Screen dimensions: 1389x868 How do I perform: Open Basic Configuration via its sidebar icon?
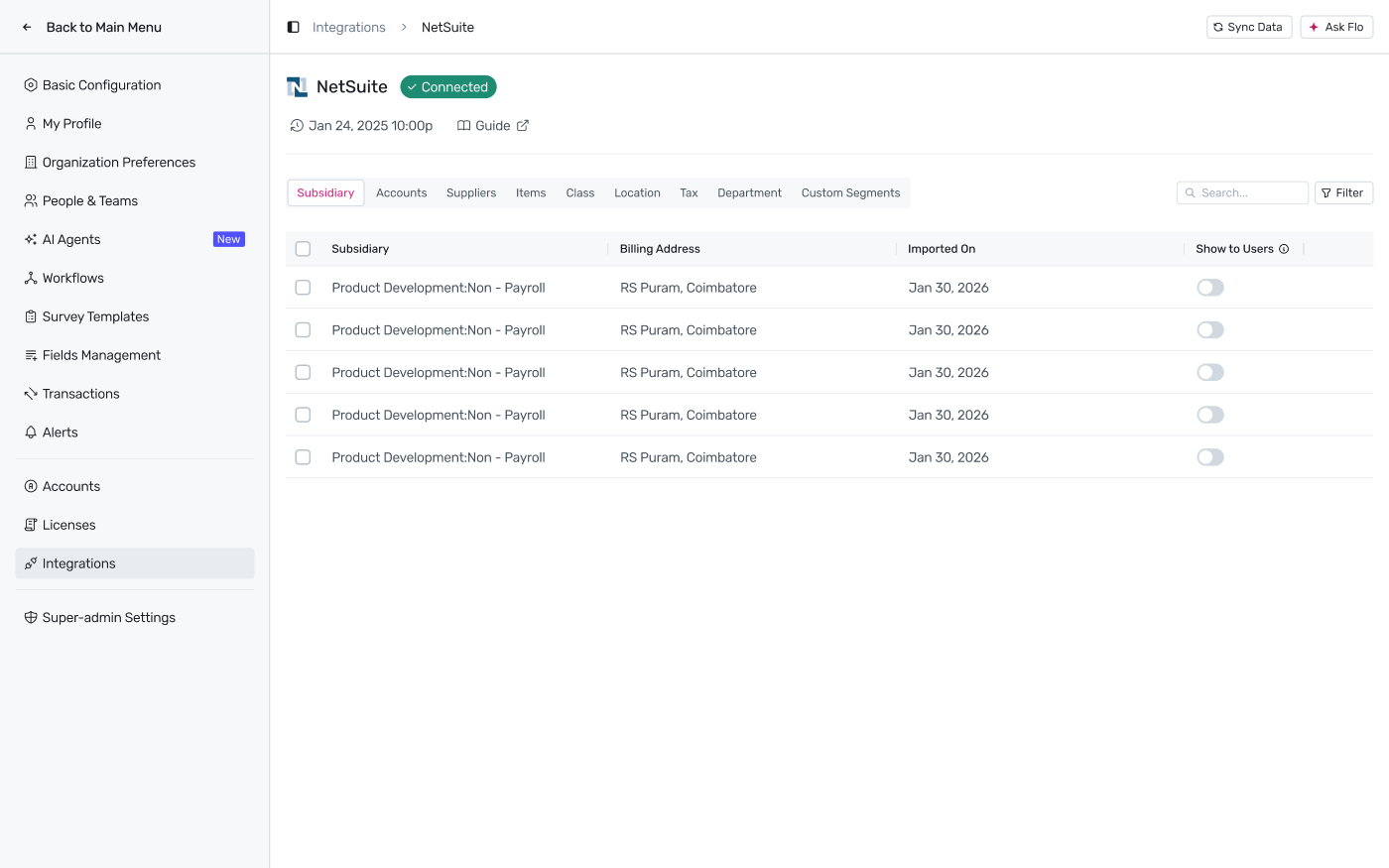pyautogui.click(x=31, y=85)
